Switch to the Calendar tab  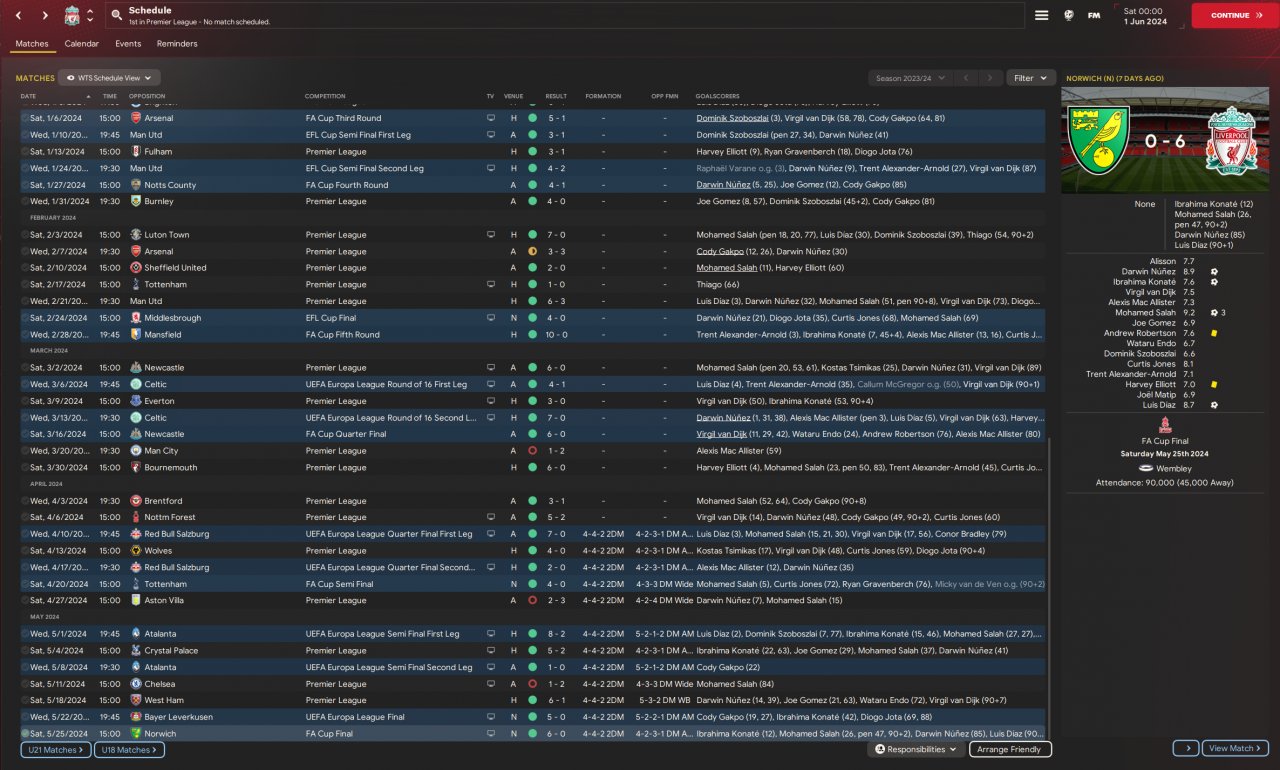[x=82, y=44]
